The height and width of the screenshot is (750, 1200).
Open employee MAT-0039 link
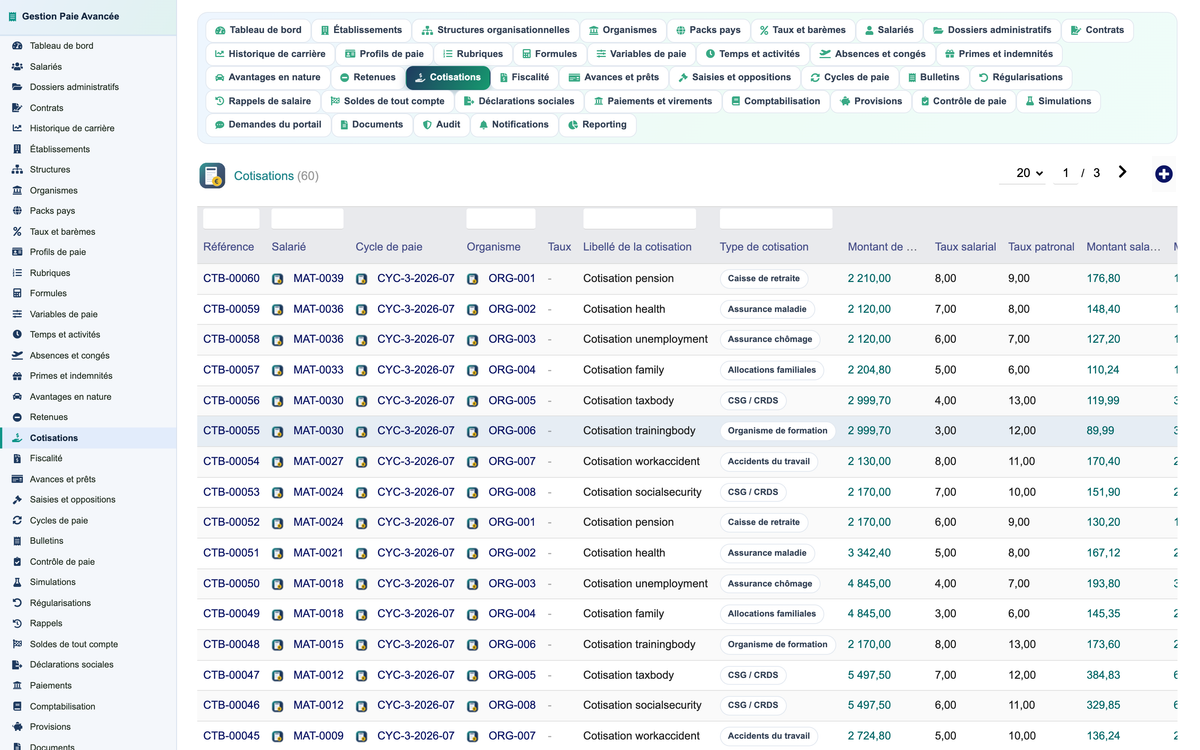[x=318, y=279]
